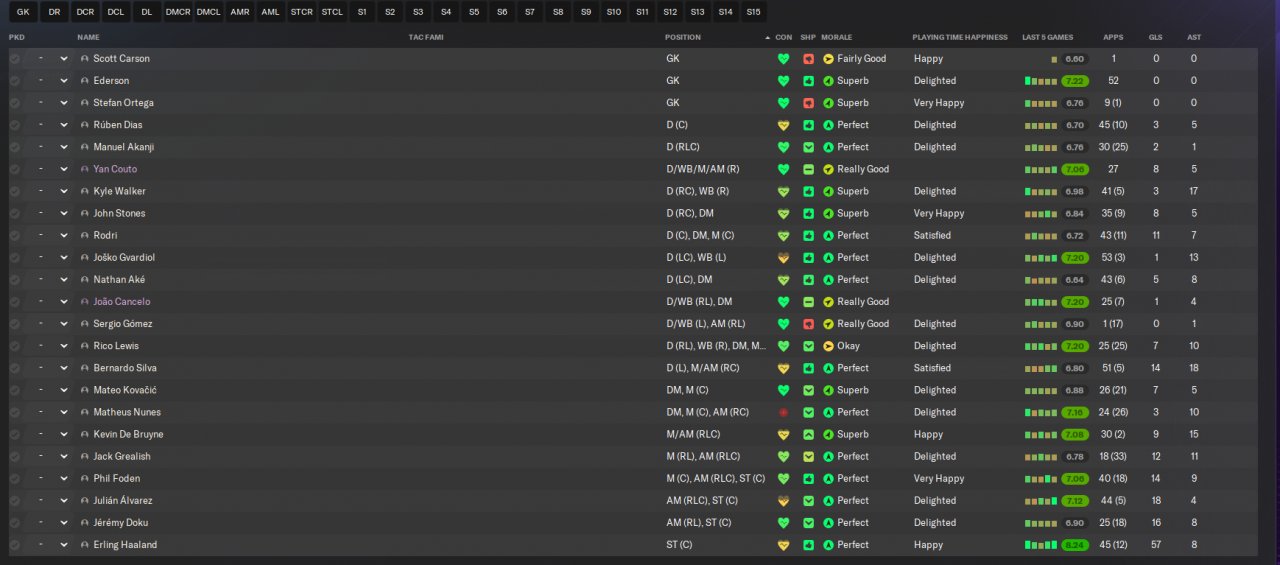The width and height of the screenshot is (1280, 565).
Task: Select the GK position slot
Action: tap(23, 12)
